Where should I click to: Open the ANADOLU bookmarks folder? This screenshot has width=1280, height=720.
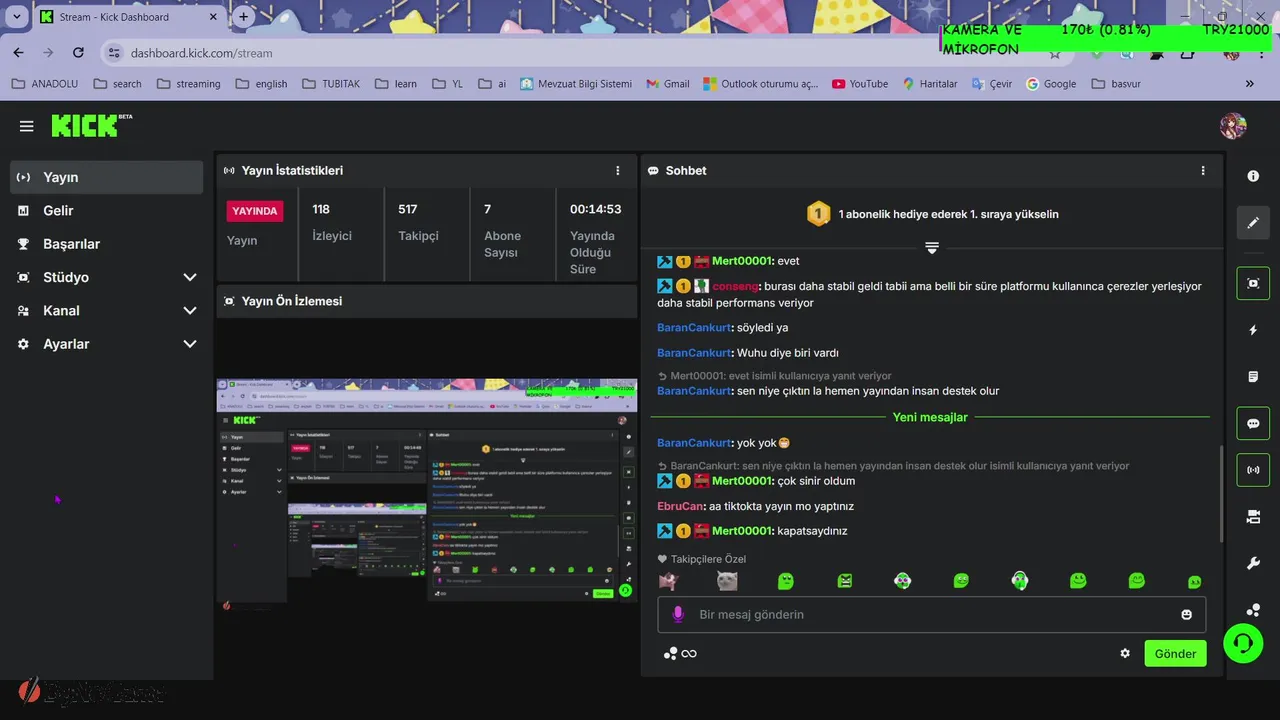(45, 84)
